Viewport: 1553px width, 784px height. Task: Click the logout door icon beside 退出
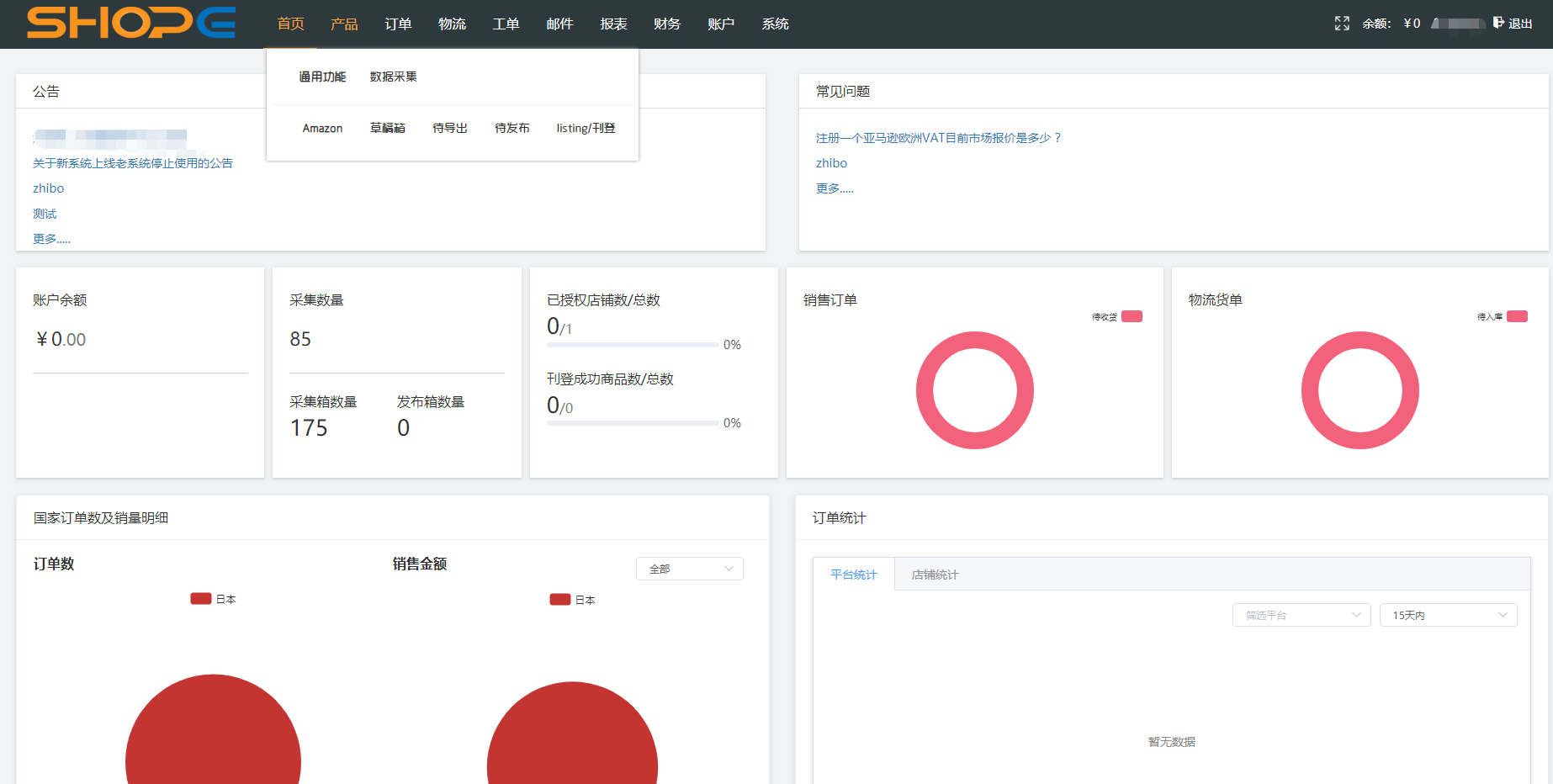1499,24
